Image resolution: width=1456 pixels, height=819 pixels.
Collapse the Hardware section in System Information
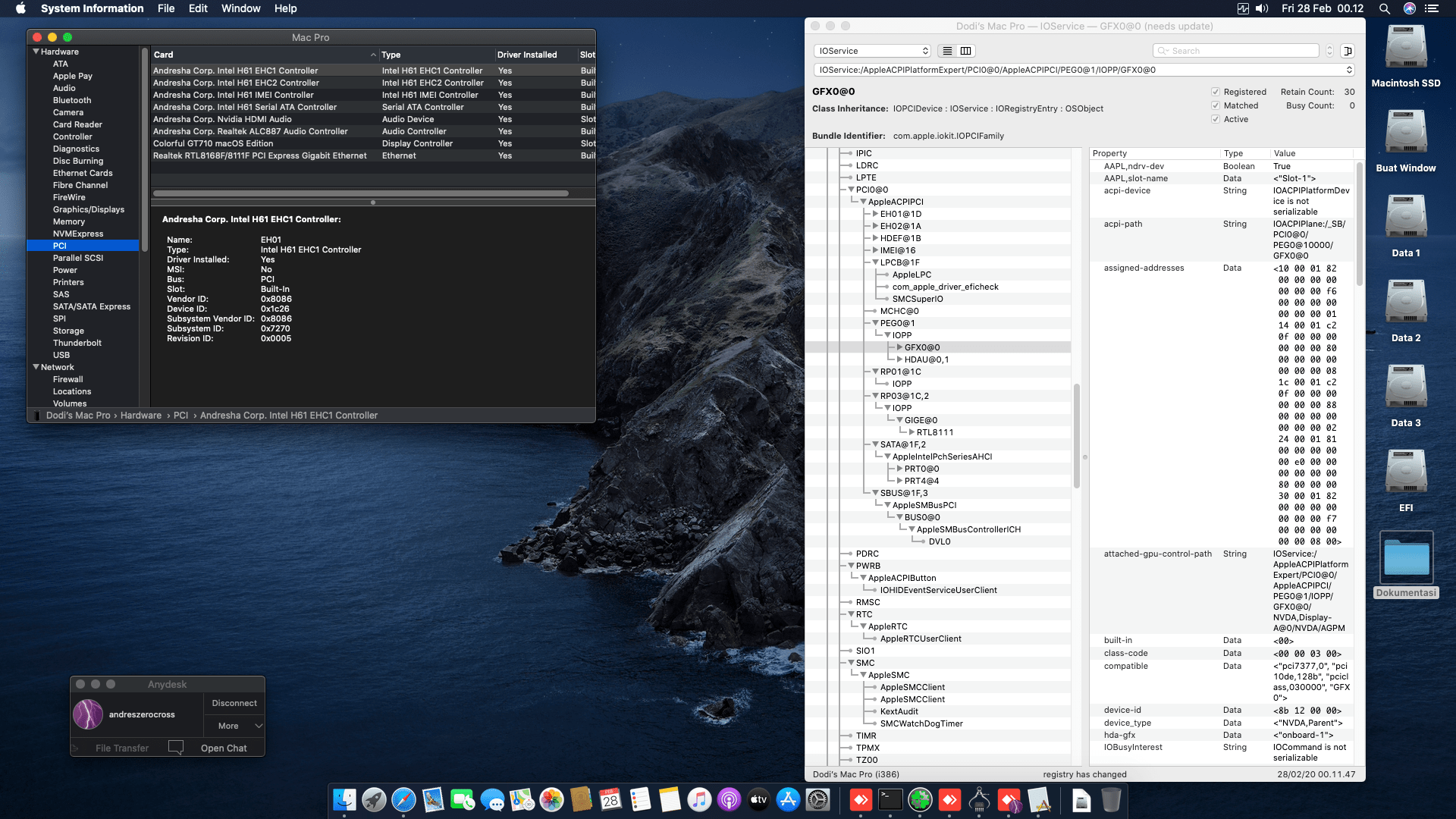coord(36,52)
